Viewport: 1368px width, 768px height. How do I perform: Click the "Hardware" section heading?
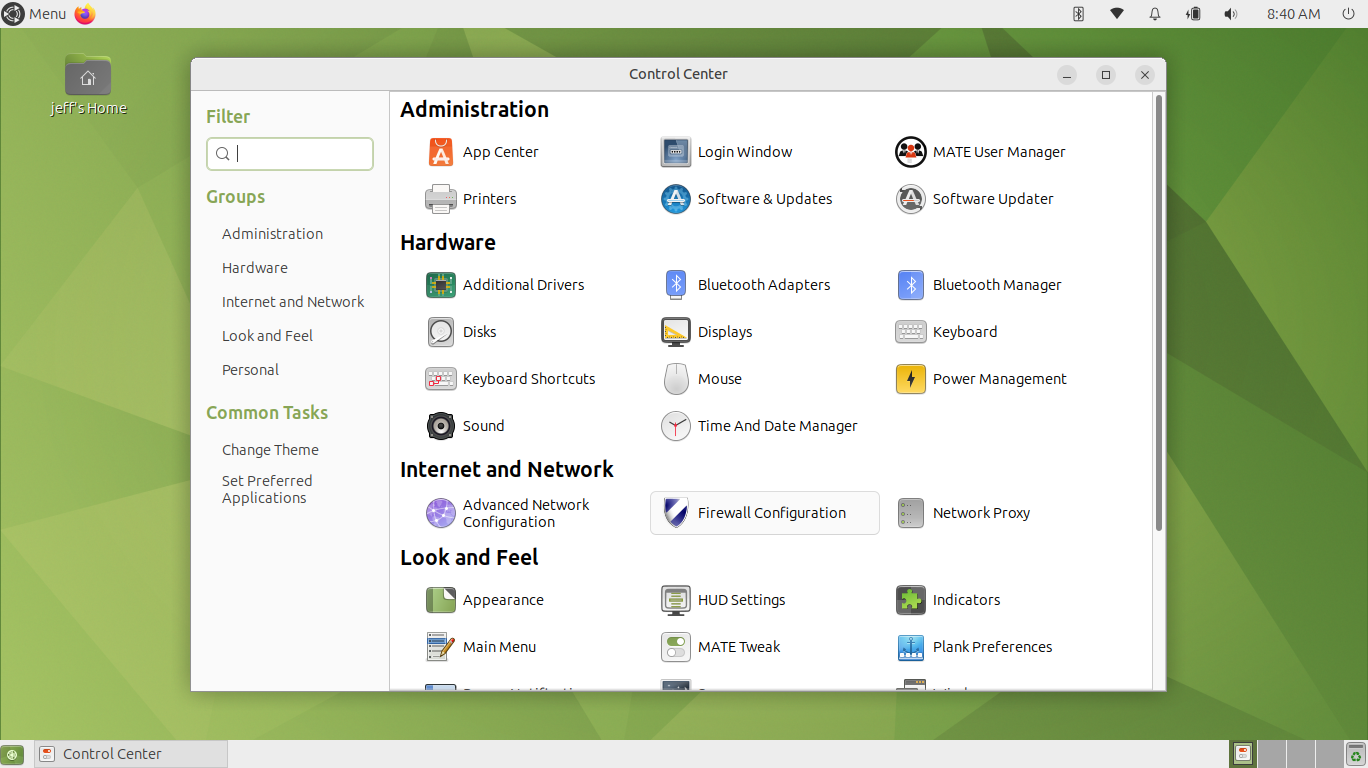(447, 243)
